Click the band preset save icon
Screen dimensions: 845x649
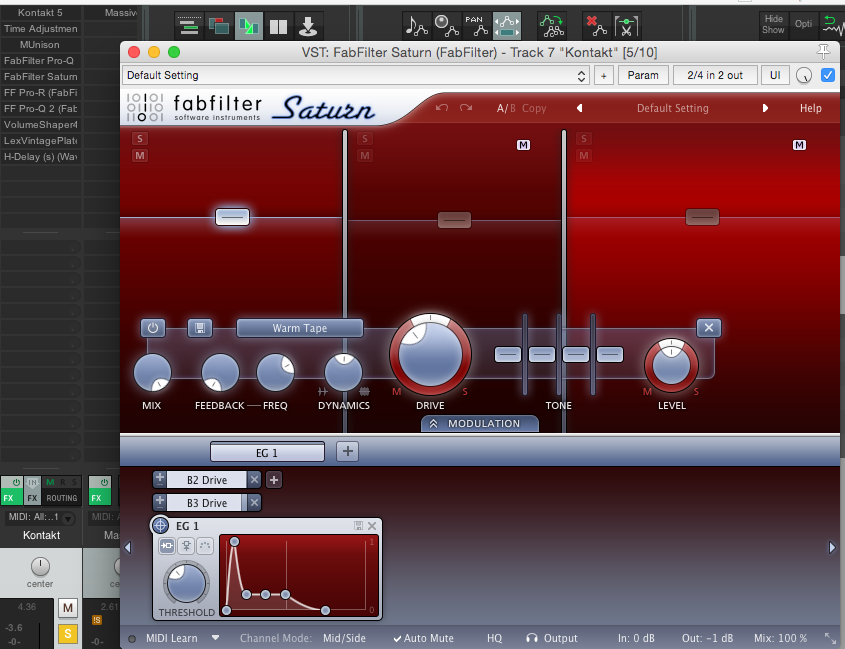click(x=200, y=328)
